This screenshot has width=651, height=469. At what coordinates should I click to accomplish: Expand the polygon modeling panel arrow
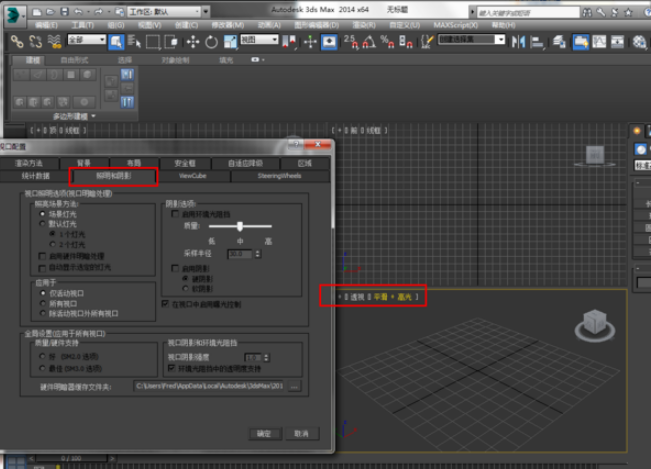(93, 116)
